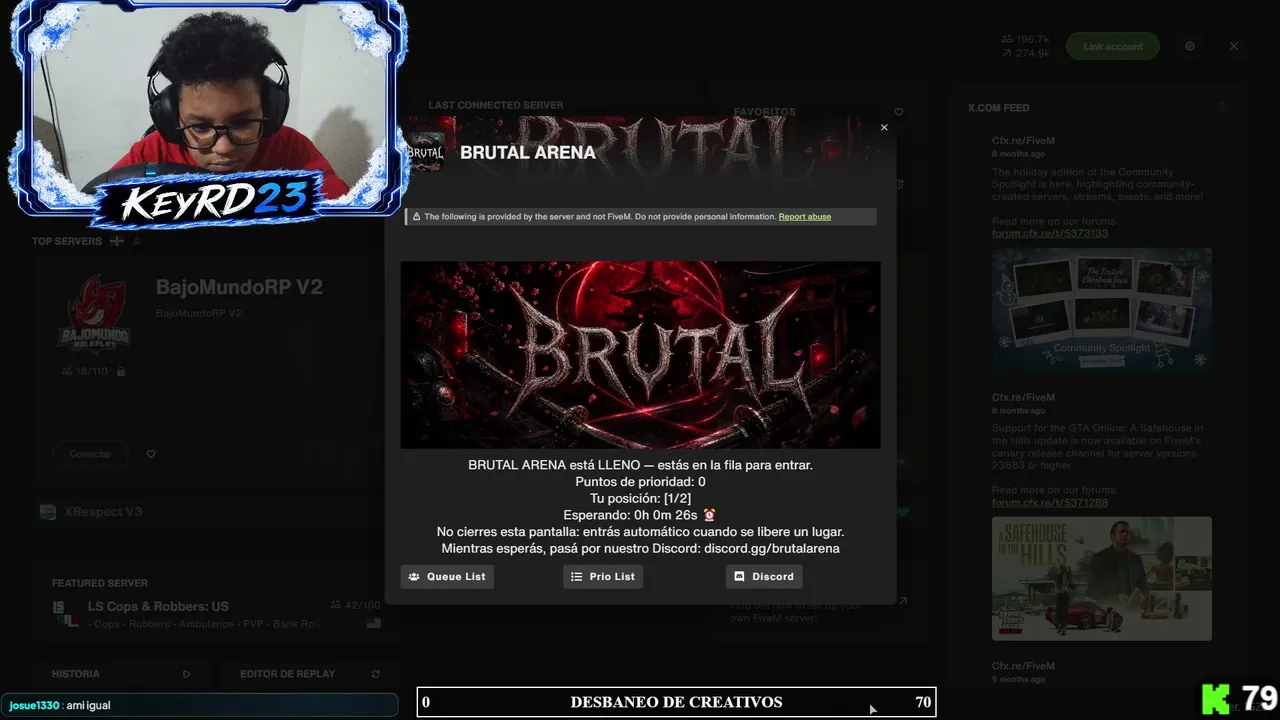
Task: Click the US flag icon on featured server
Action: pyautogui.click(x=373, y=623)
